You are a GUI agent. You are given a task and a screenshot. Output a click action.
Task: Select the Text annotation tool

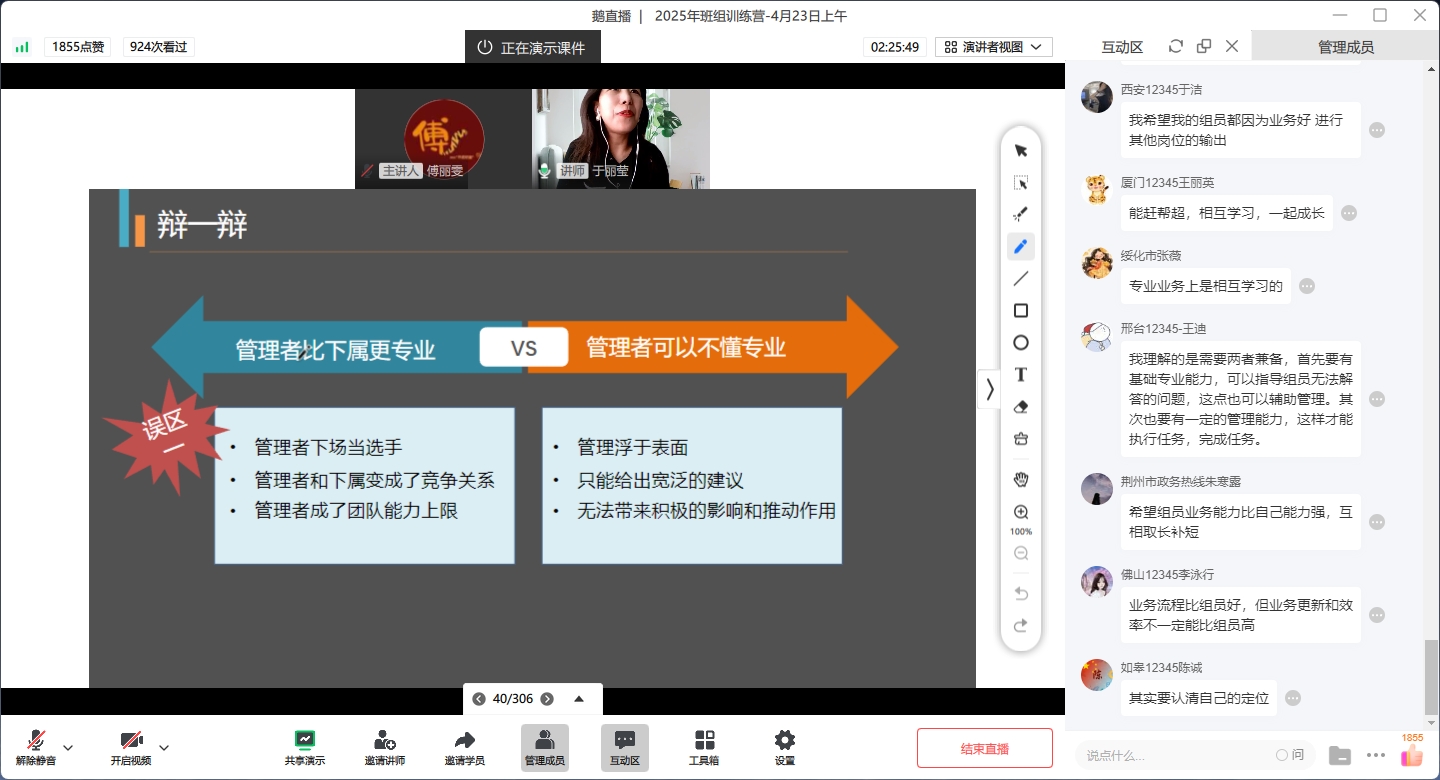pos(1021,375)
